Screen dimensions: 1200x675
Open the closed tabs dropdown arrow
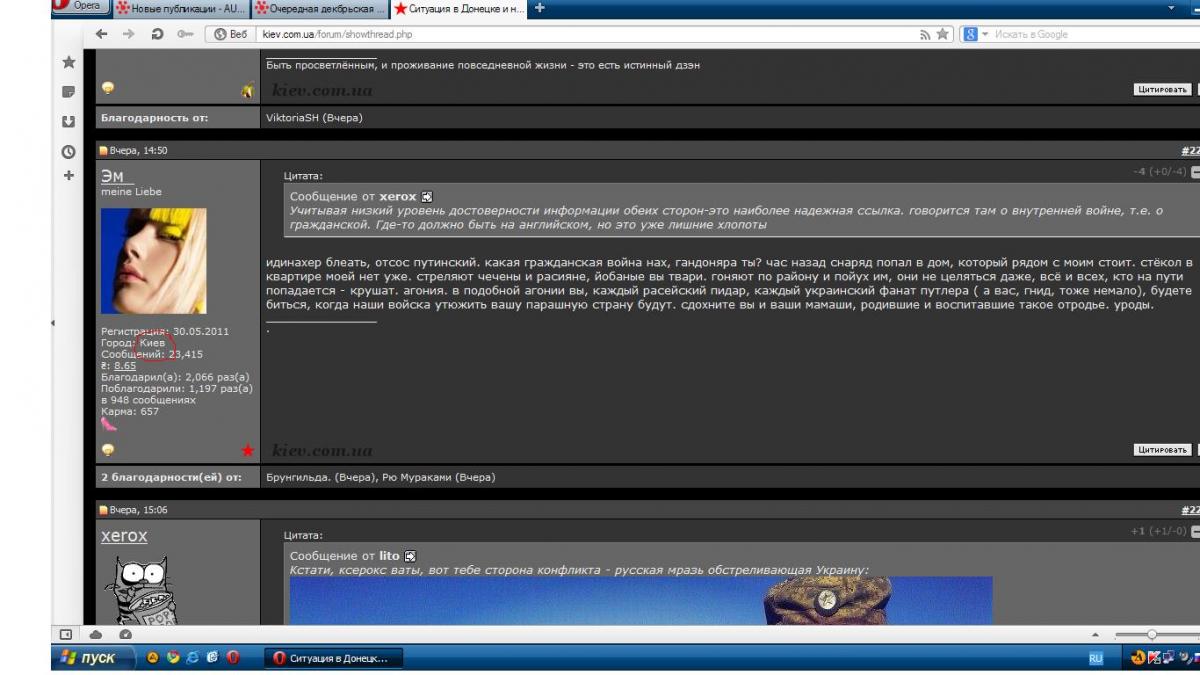click(1171, 8)
